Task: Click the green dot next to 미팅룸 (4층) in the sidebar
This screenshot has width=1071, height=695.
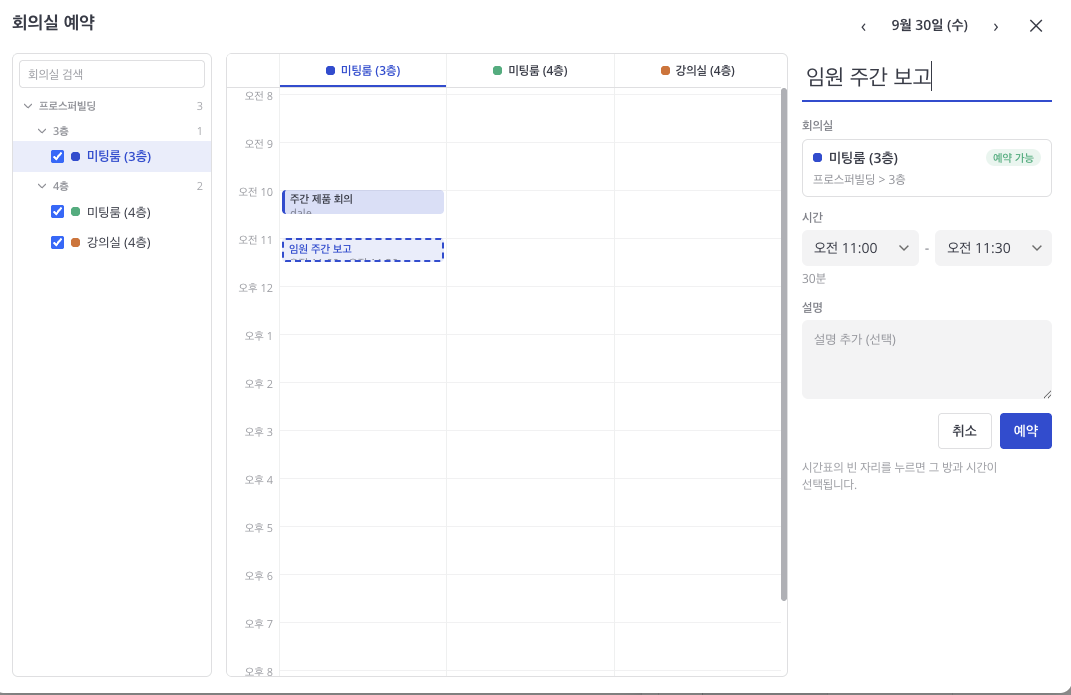Action: point(76,212)
